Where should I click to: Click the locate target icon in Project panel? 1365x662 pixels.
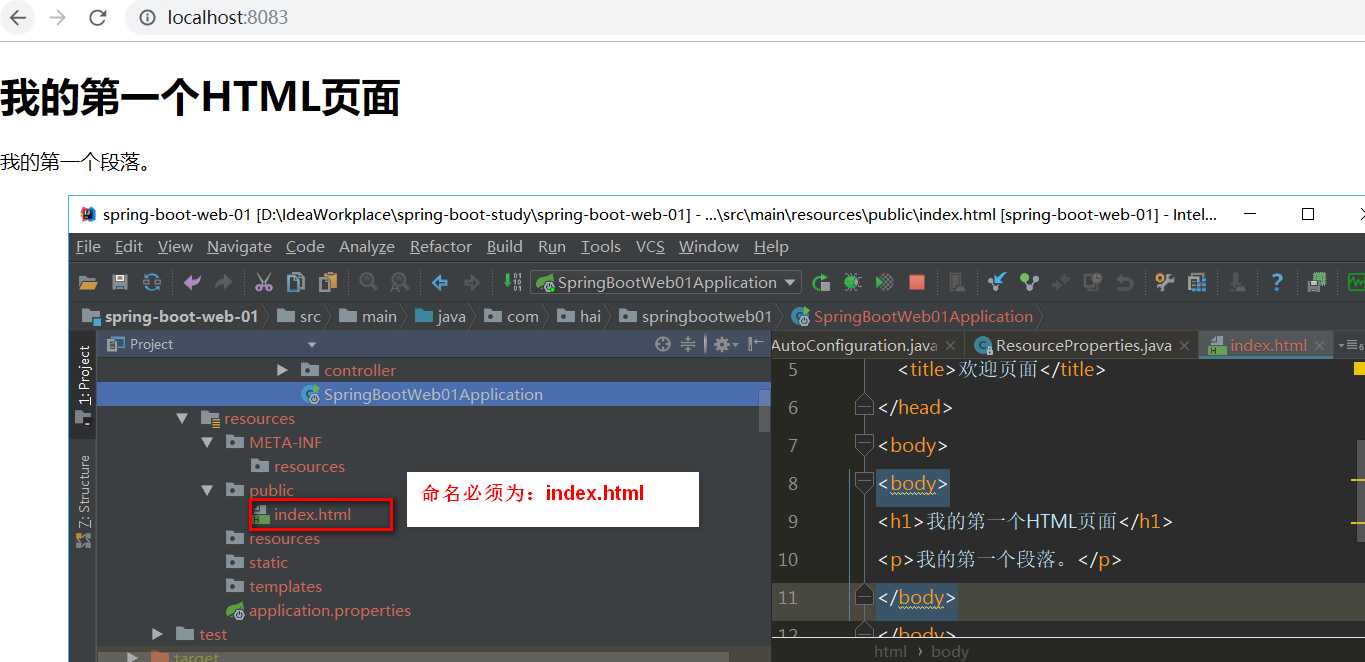662,344
